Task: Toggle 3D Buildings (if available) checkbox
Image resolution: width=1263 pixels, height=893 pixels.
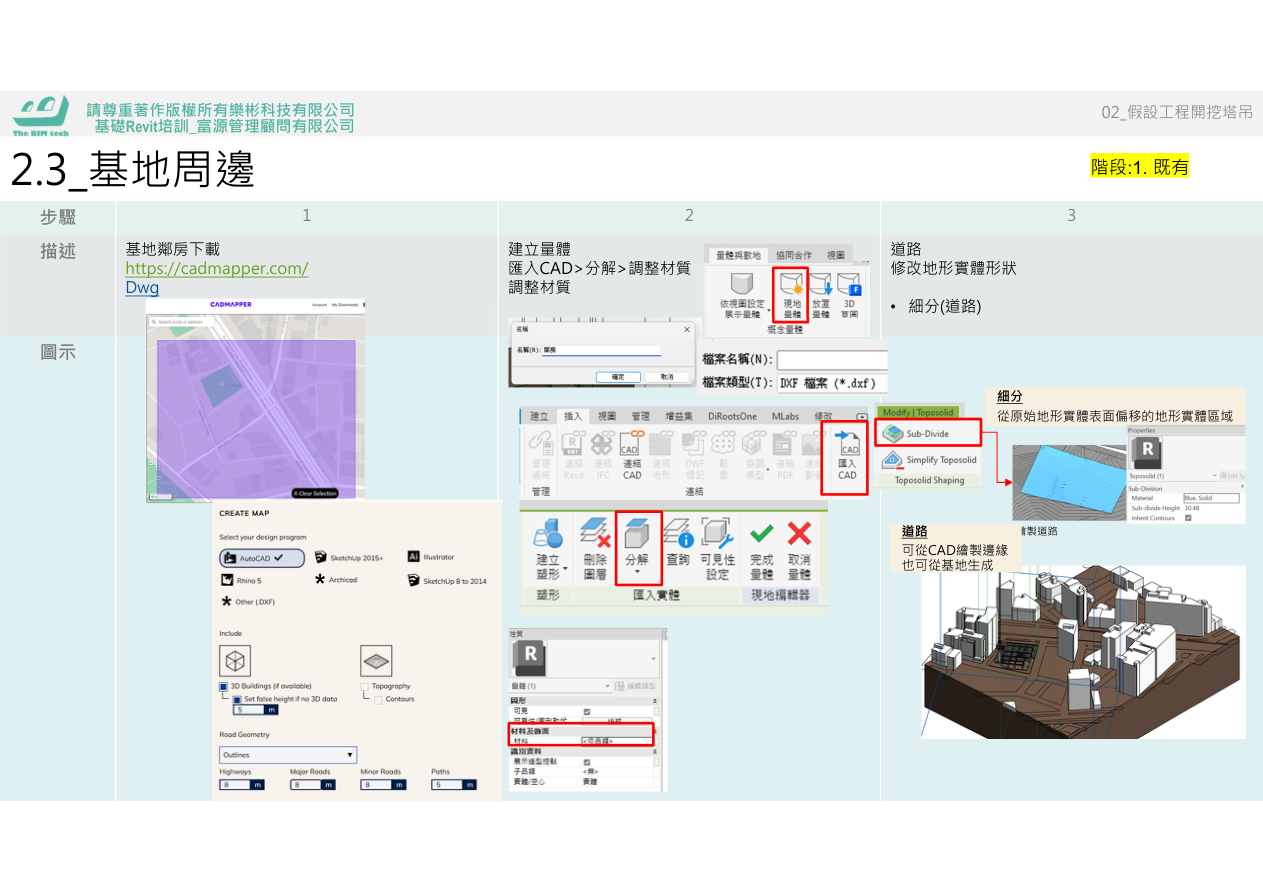Action: 224,686
